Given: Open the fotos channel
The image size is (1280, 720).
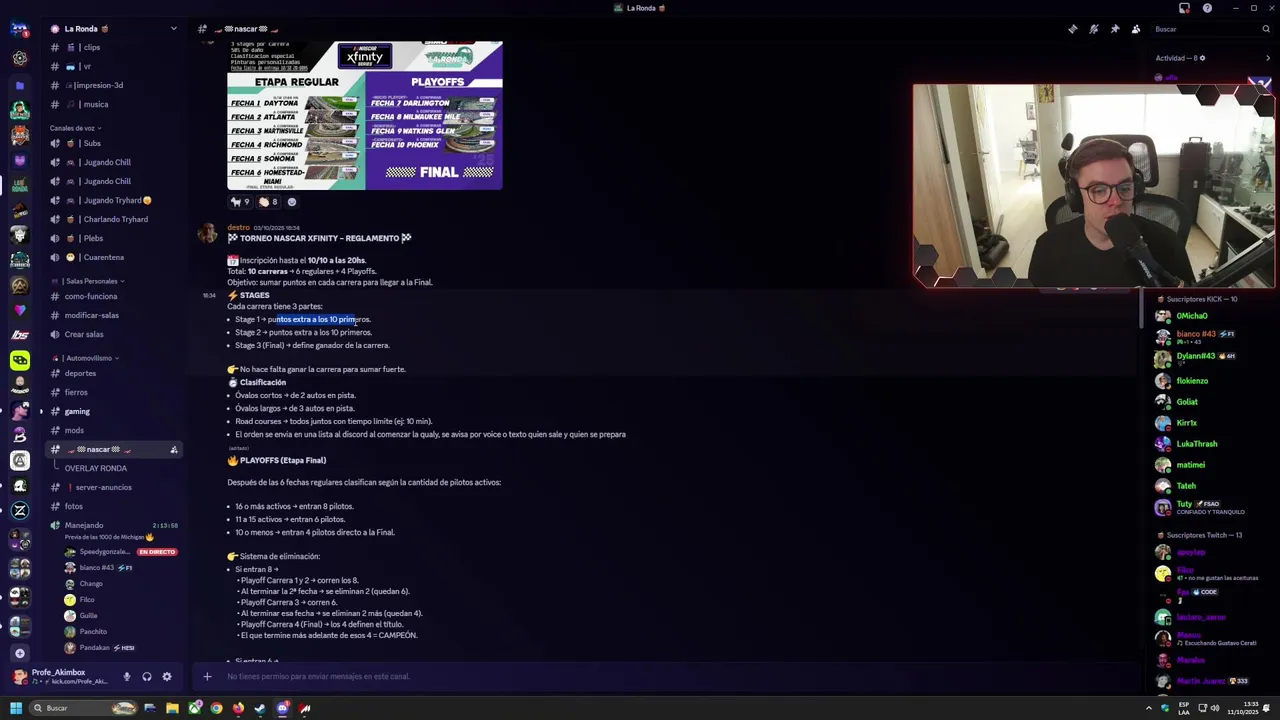Looking at the screenshot, I should tap(115, 506).
